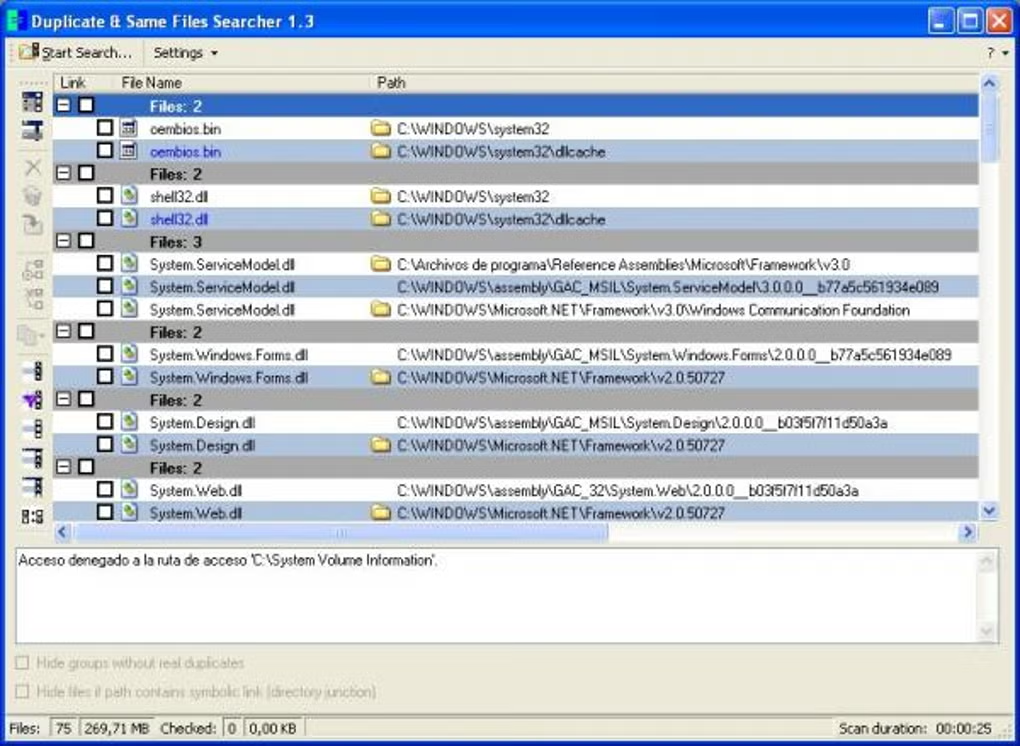Select System.ServiceModel.dll in Windows Communication Foundation row
This screenshot has width=1020, height=746.
(x=222, y=310)
